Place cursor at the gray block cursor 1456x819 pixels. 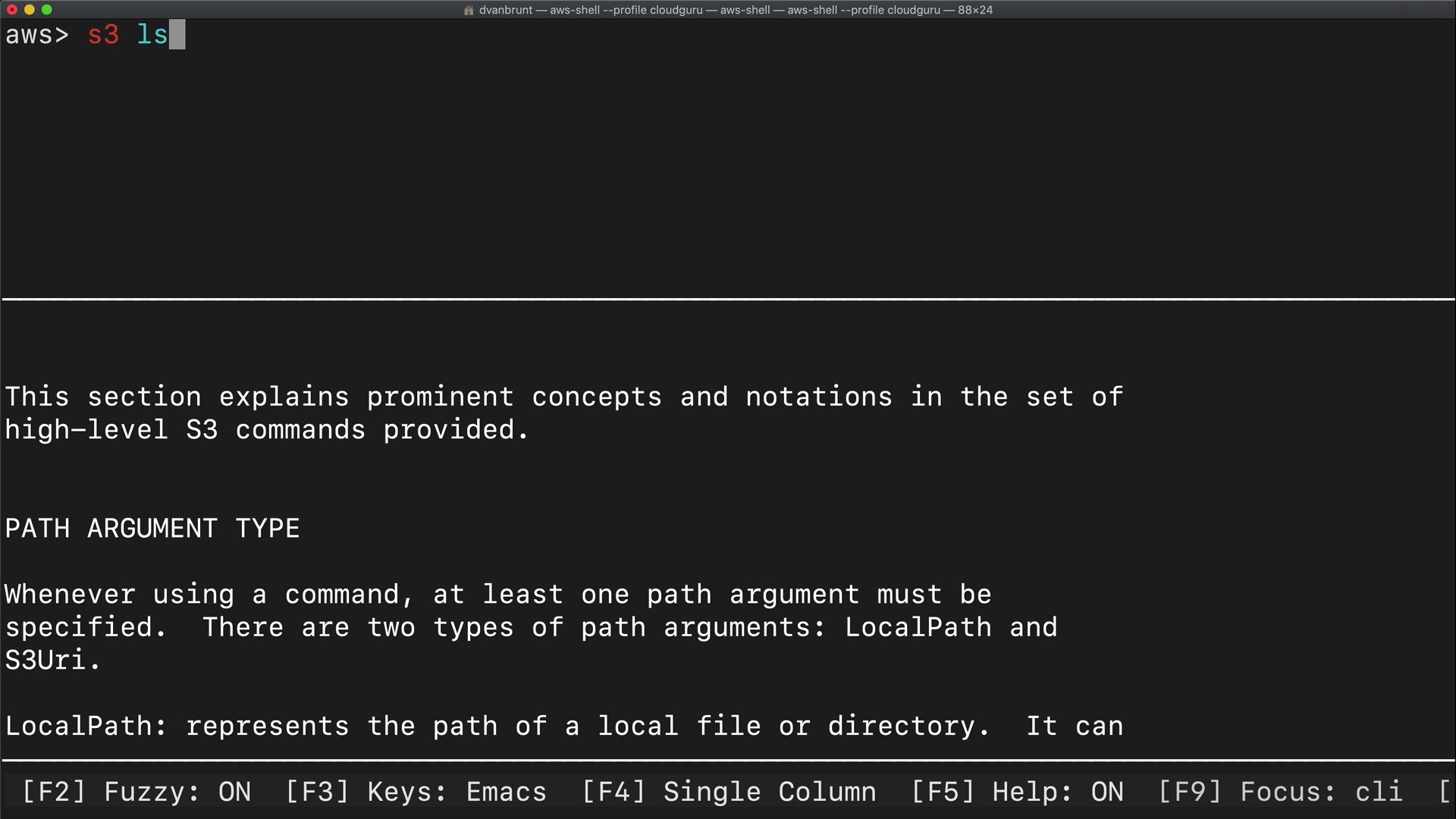[177, 35]
